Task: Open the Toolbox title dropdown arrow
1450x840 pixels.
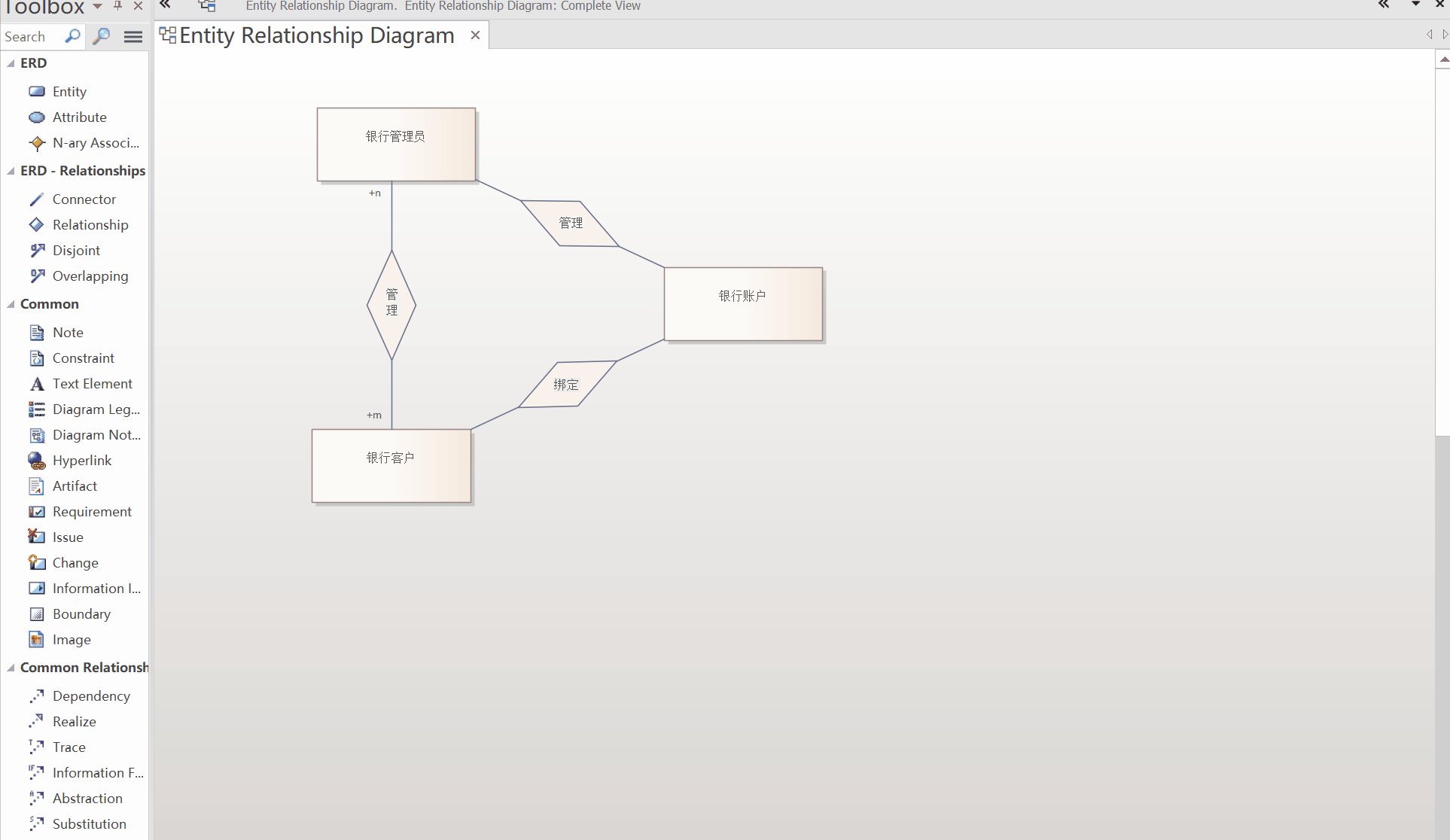Action: [x=97, y=7]
